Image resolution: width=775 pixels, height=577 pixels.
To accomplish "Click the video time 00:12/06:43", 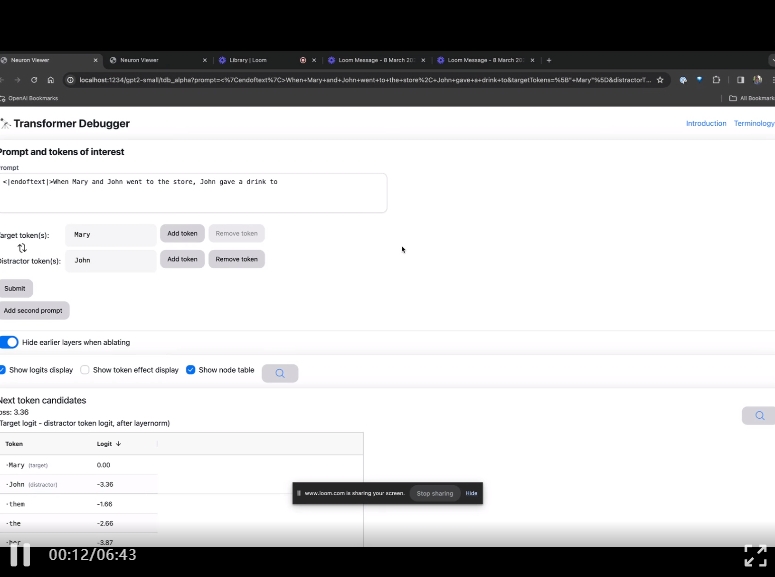I will point(92,555).
